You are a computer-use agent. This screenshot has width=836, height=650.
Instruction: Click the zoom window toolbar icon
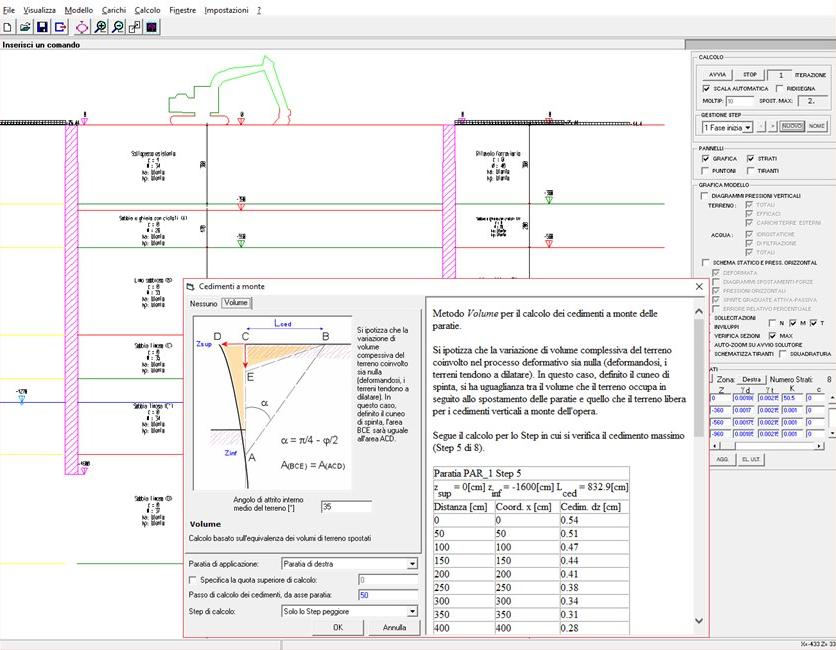coord(135,27)
